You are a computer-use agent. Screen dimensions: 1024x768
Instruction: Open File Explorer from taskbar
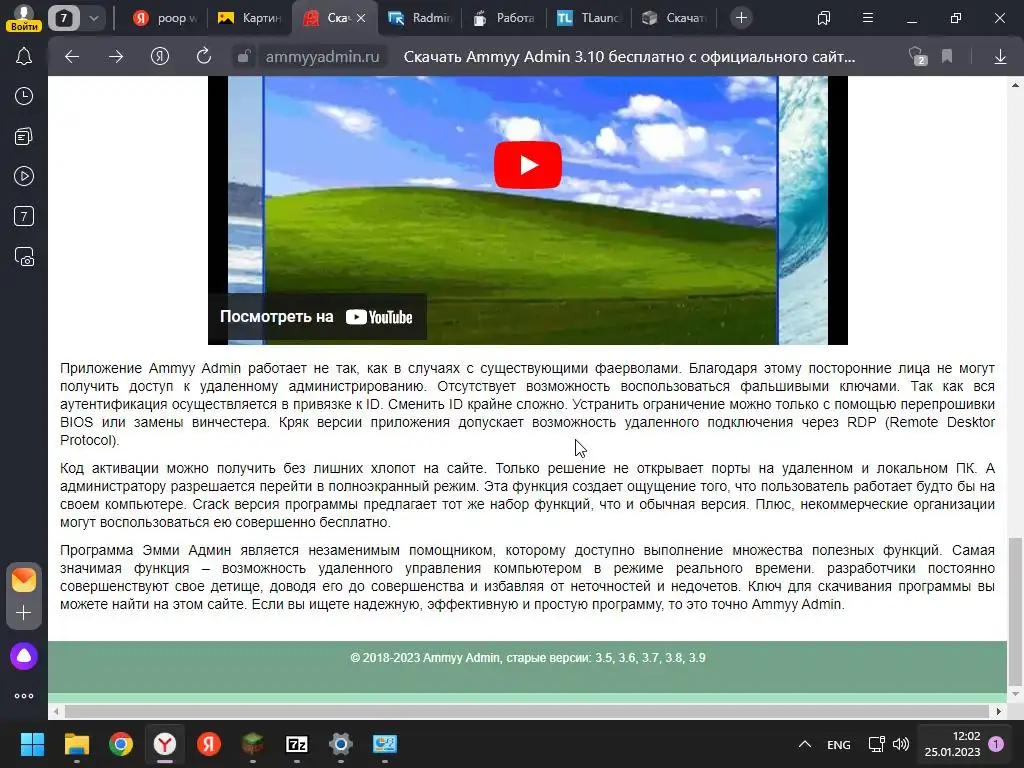pos(76,744)
